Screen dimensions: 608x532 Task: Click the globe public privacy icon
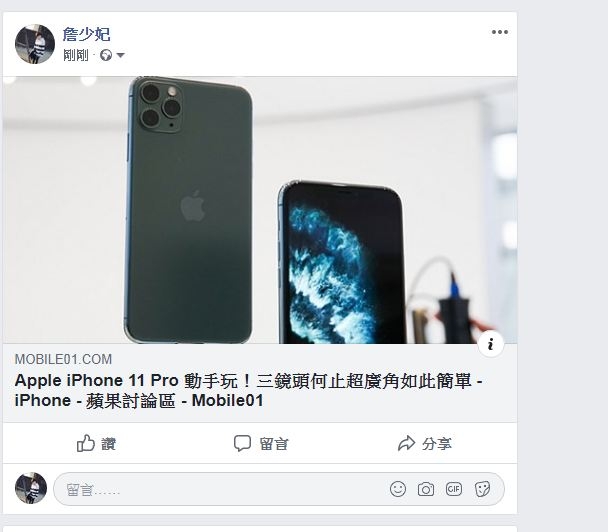106,55
